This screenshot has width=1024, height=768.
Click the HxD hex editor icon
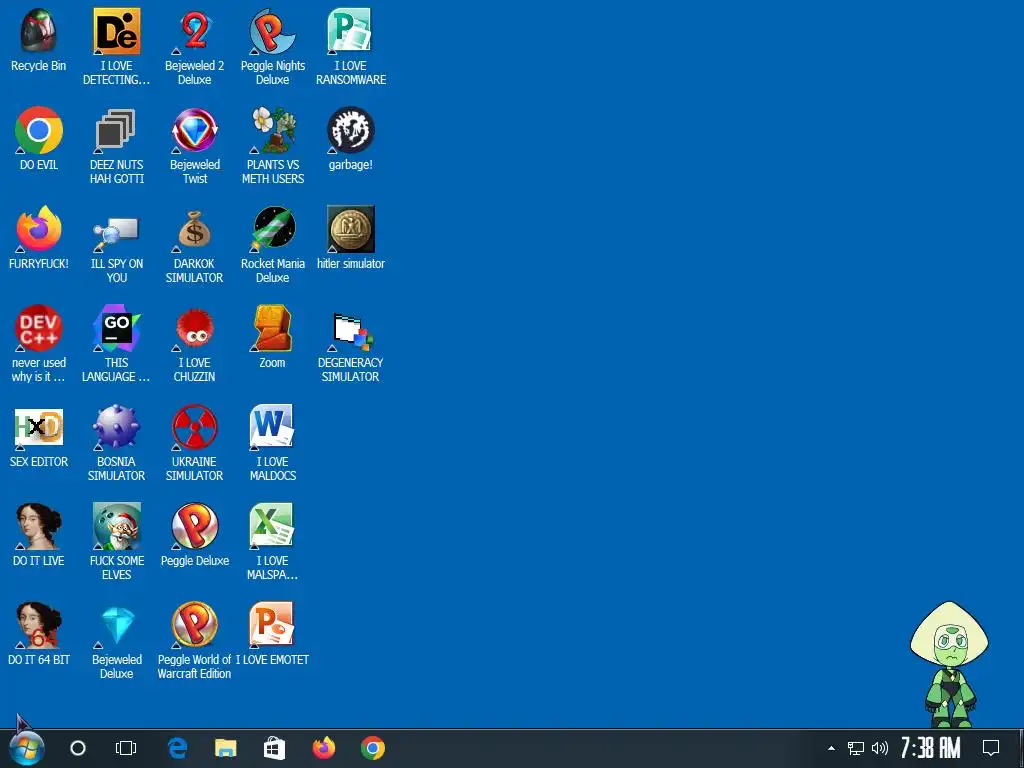click(x=39, y=428)
